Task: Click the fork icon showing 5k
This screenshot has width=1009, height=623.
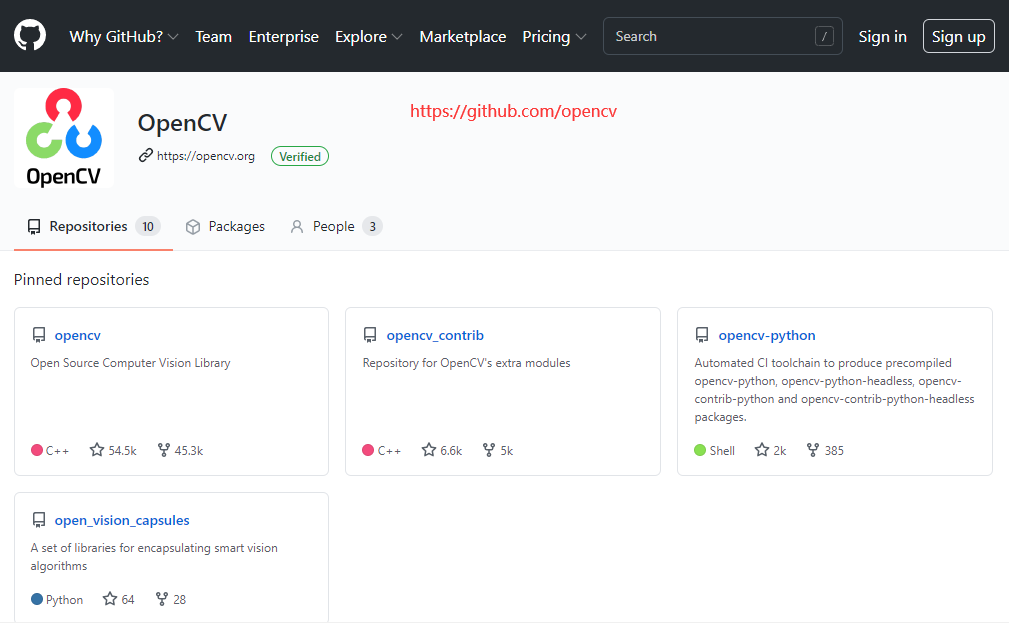Action: (x=489, y=450)
